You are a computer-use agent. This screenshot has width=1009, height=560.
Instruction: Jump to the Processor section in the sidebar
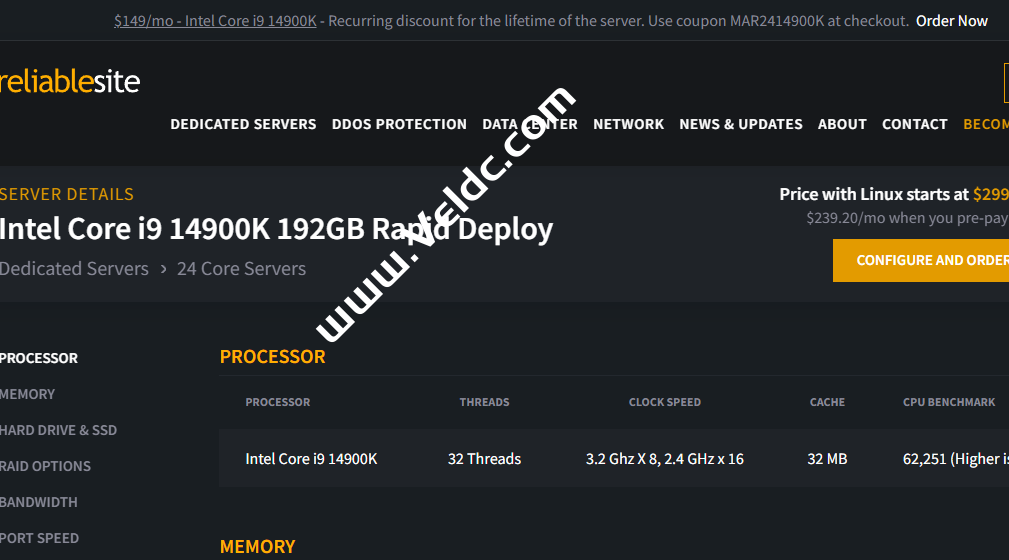click(39, 358)
